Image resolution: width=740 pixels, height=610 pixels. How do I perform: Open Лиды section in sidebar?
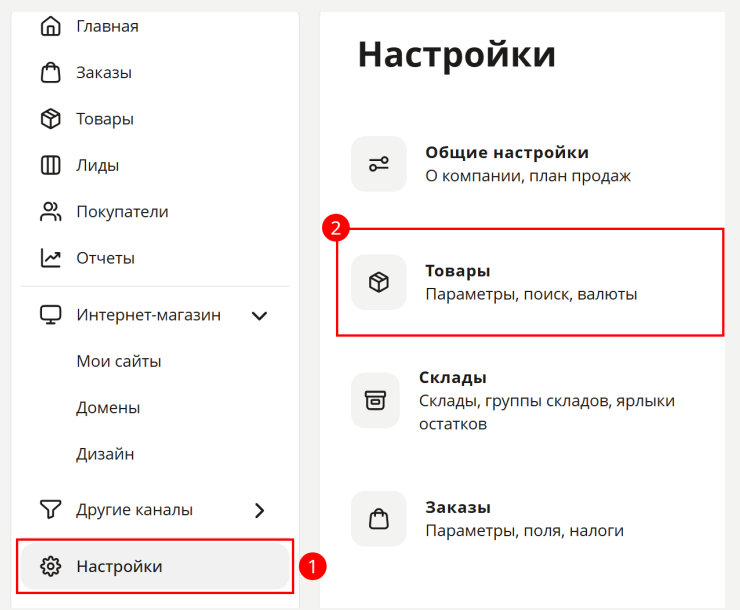click(x=98, y=166)
